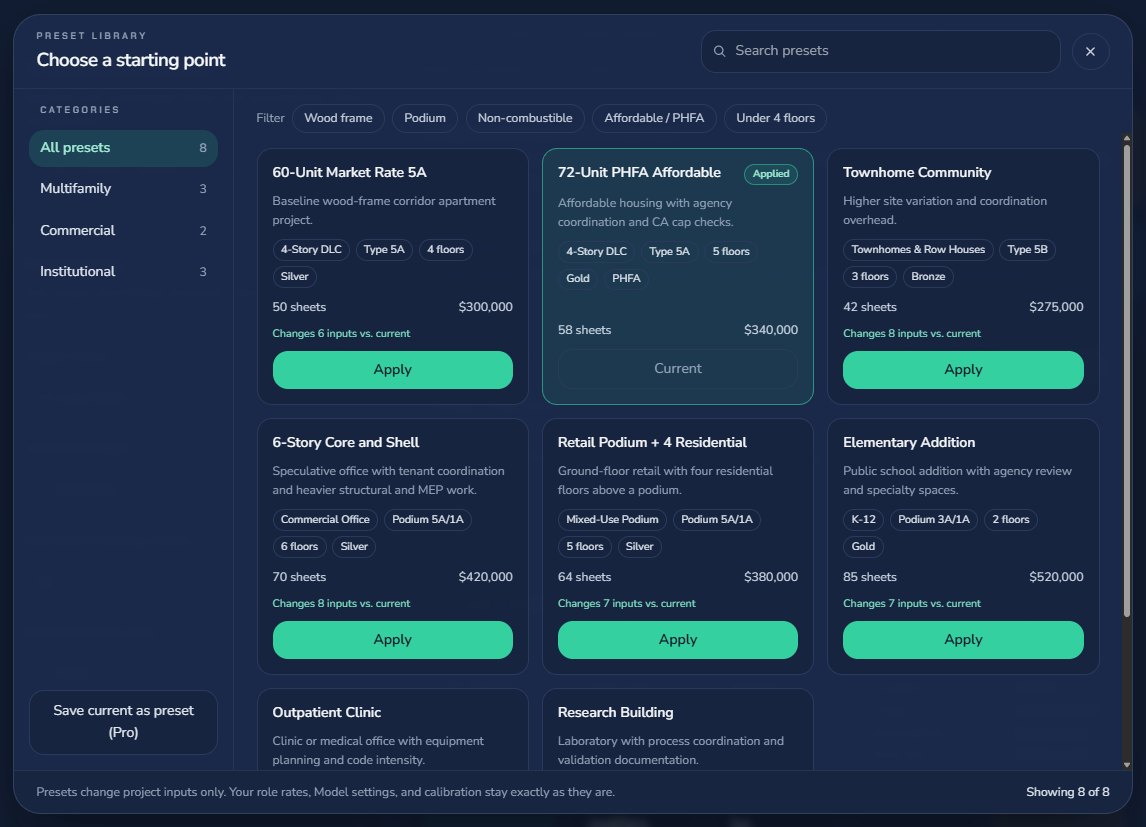Enable the Under 4 floors filter
The width and height of the screenshot is (1146, 827).
coord(775,118)
